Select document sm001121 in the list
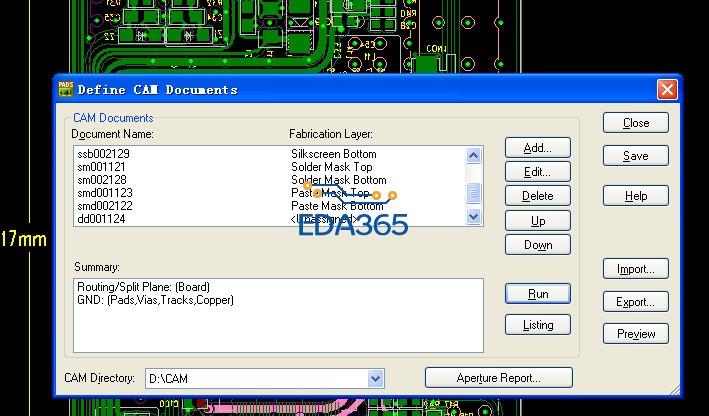Screen dimensions: 709x416 click(x=101, y=167)
